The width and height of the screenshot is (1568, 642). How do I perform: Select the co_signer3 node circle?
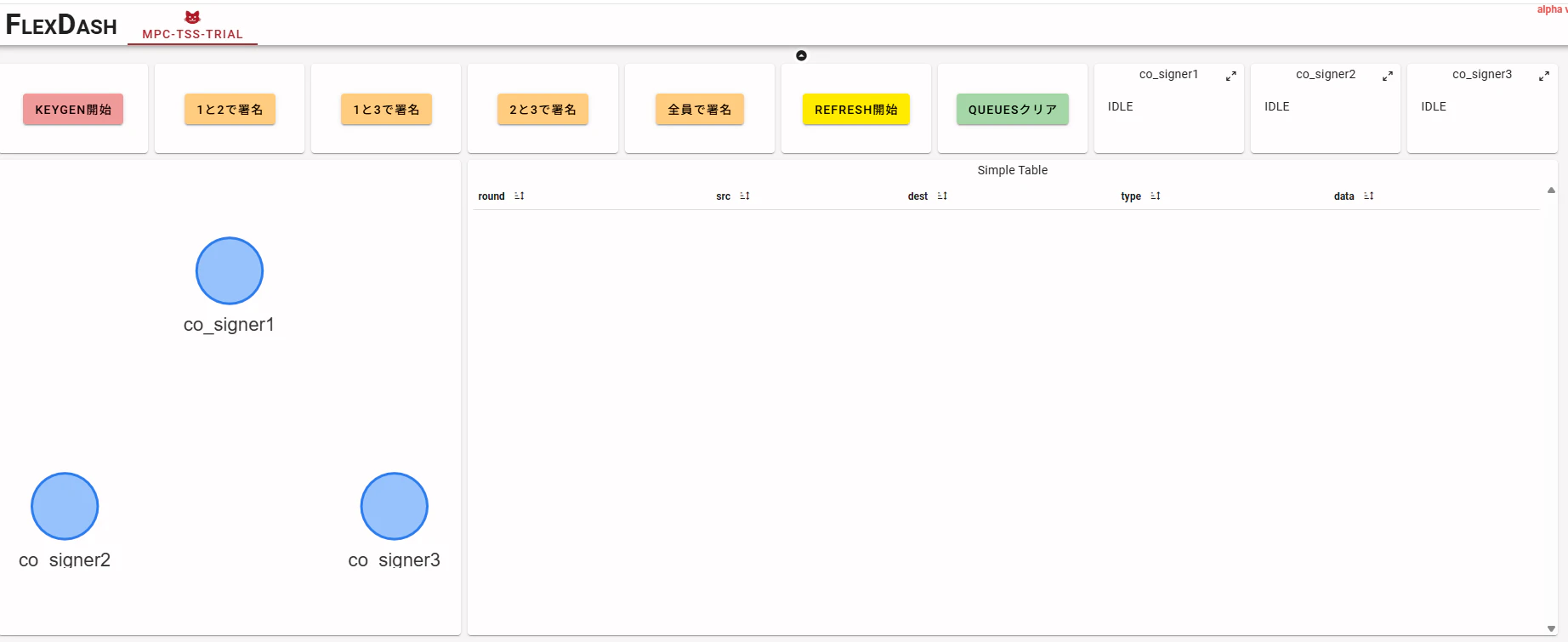[x=395, y=507]
